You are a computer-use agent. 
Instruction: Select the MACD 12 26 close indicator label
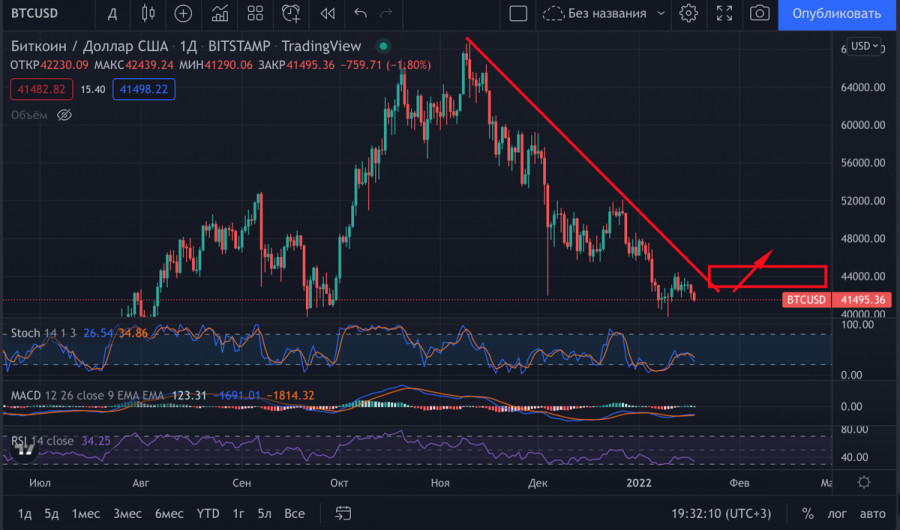[87, 395]
